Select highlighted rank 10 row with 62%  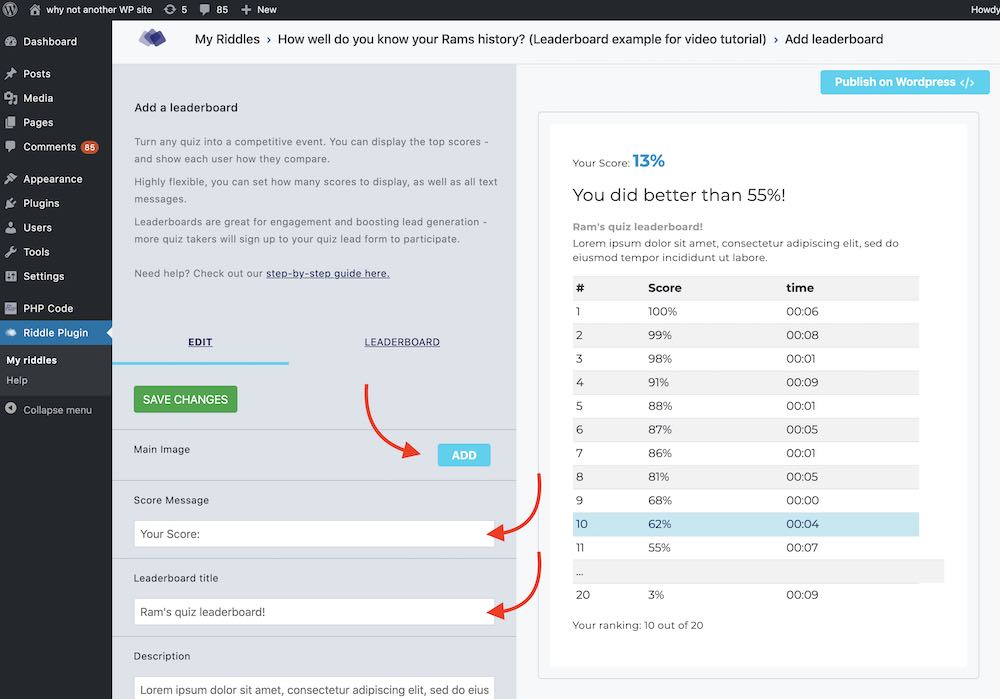click(x=746, y=524)
